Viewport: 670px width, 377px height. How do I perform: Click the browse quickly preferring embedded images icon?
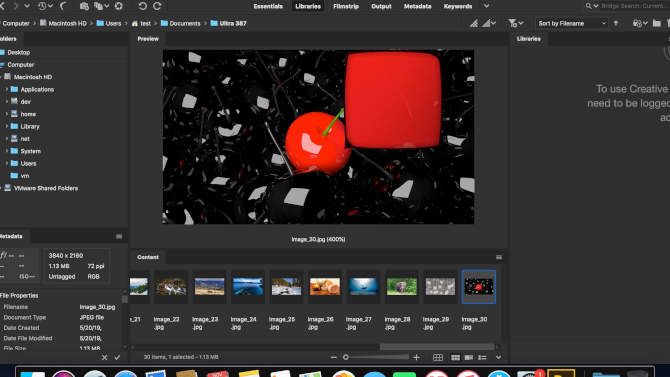click(x=474, y=23)
